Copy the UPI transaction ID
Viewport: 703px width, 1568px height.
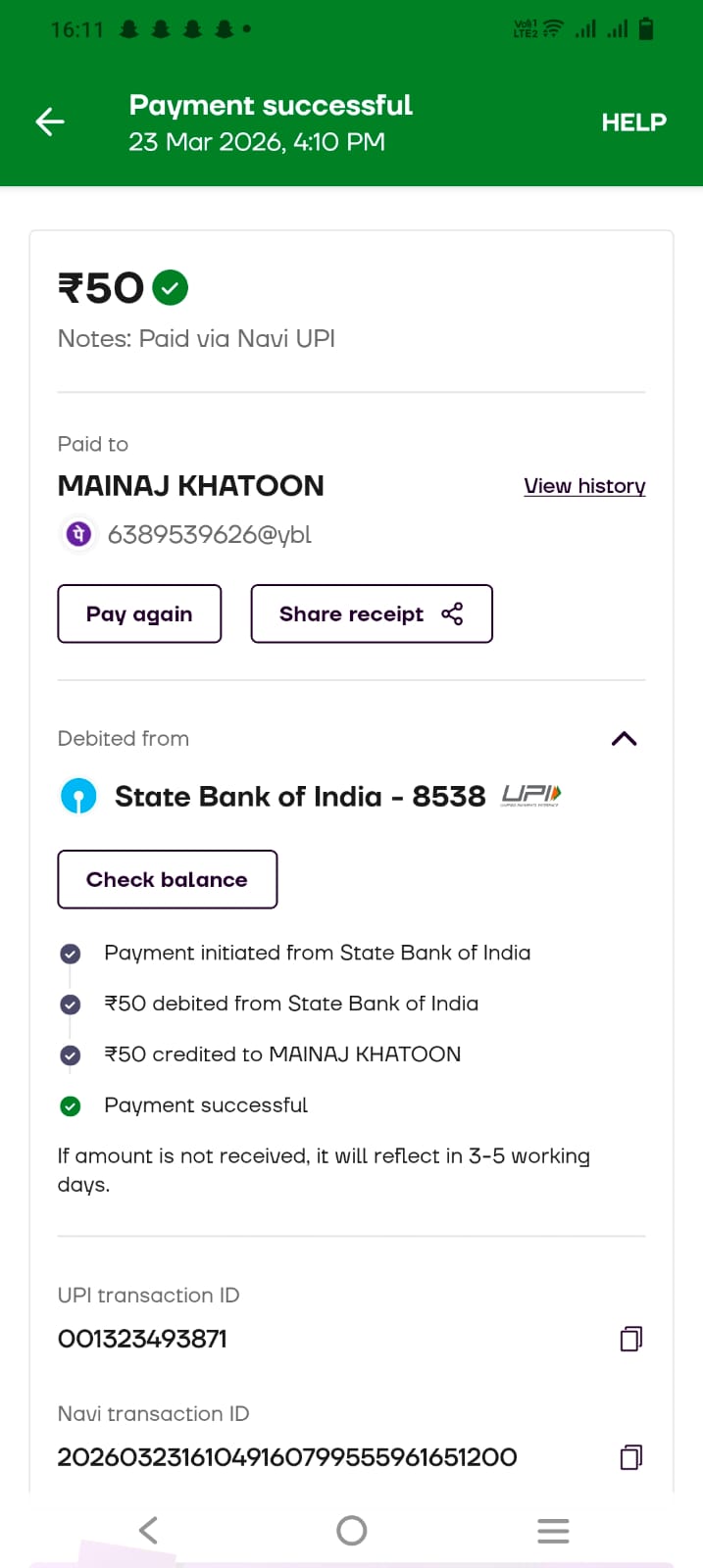coord(630,1339)
